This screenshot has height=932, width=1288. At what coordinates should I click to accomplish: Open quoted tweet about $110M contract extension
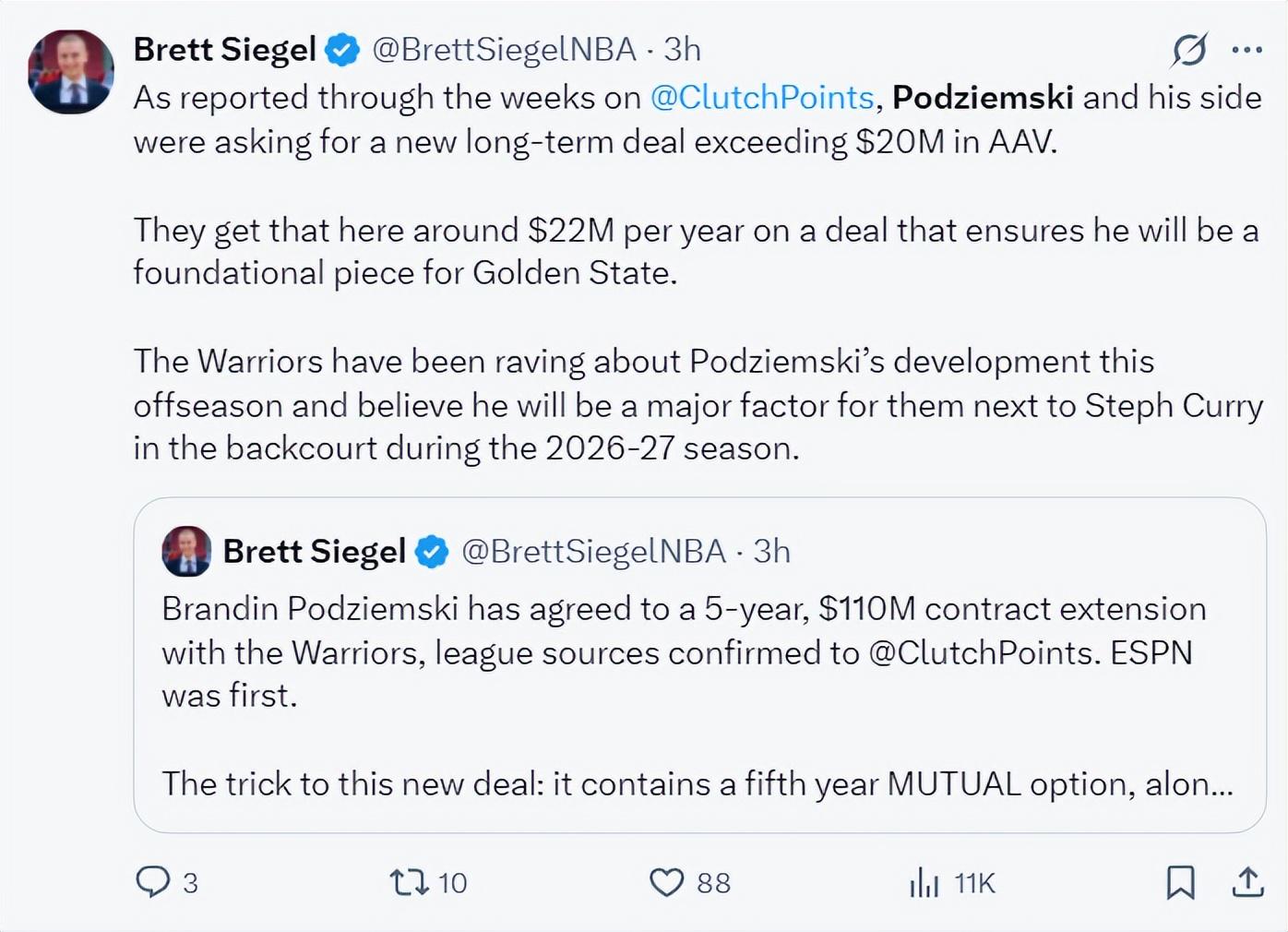[699, 665]
